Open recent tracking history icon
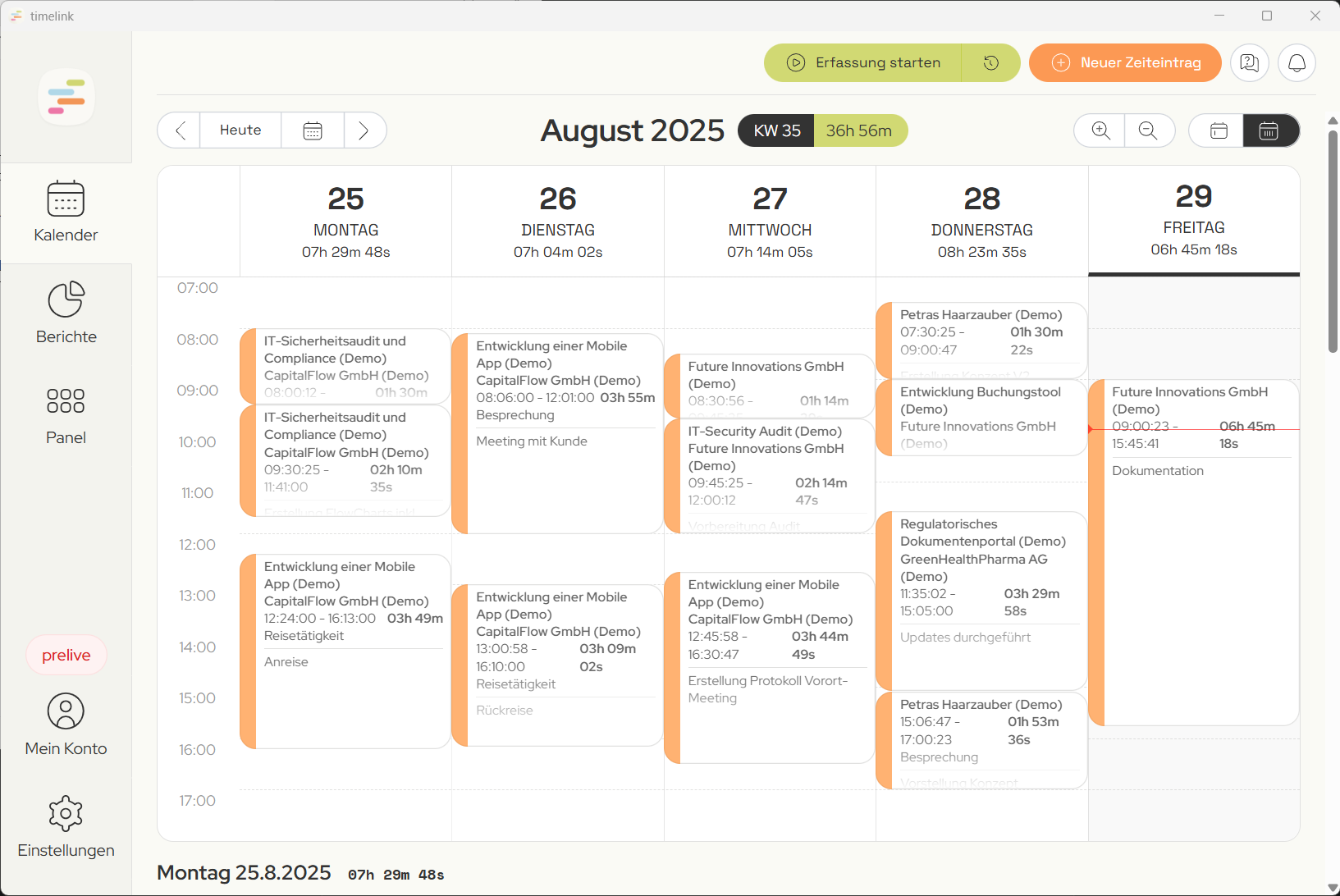This screenshot has width=1340, height=896. coord(991,62)
